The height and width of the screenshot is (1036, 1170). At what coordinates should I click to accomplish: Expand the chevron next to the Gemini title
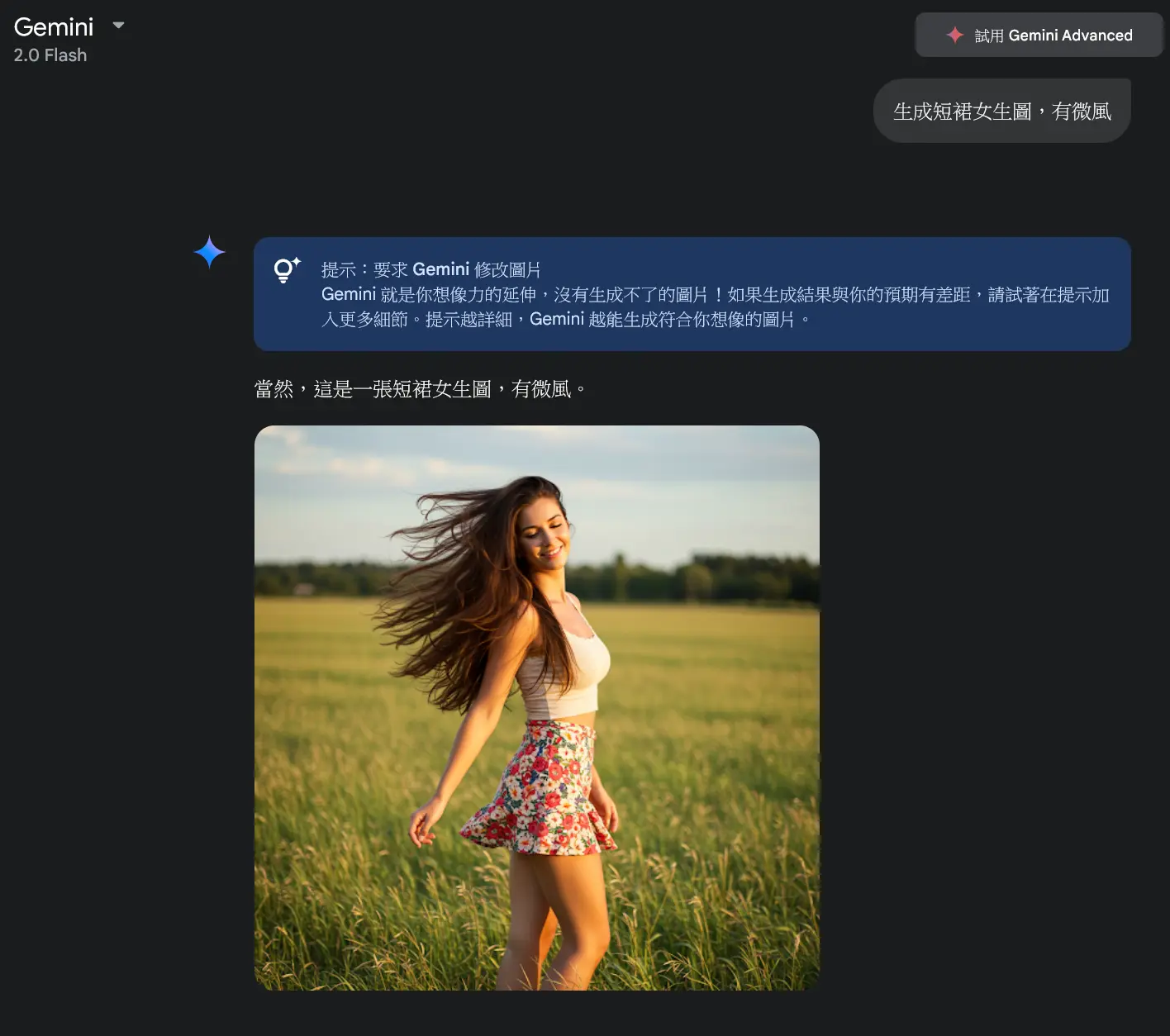point(118,25)
